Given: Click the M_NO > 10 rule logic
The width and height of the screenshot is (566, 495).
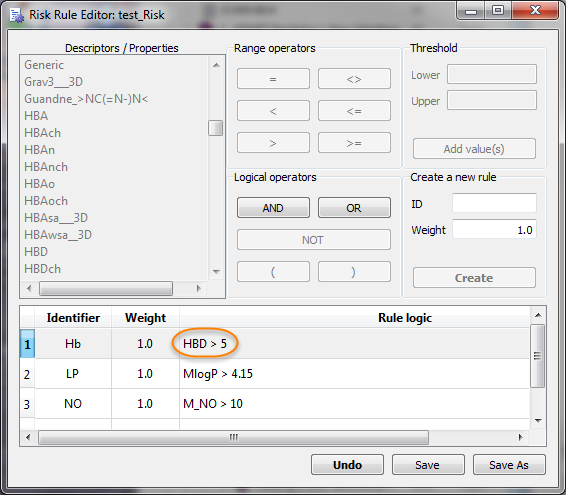Looking at the screenshot, I should pos(213,404).
